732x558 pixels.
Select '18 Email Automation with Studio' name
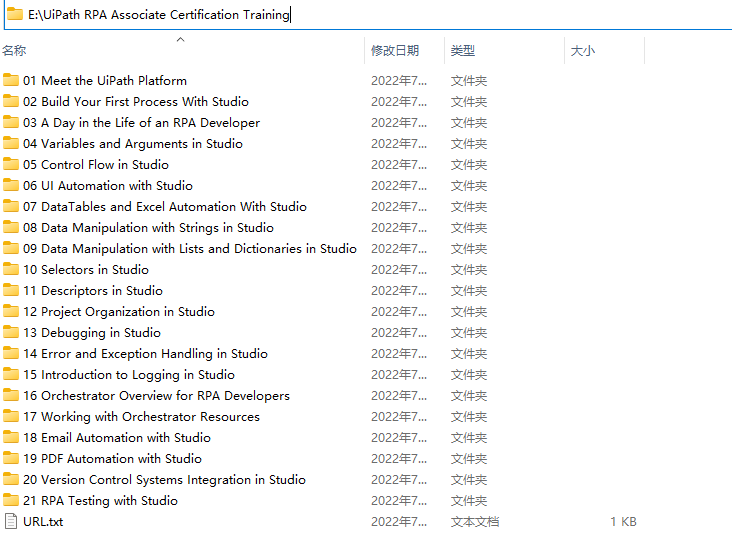pyautogui.click(x=117, y=438)
